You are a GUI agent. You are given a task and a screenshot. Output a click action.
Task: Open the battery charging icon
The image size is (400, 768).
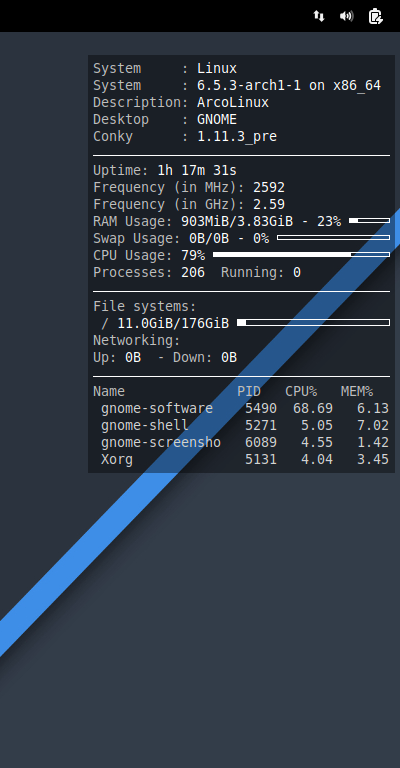click(x=375, y=16)
